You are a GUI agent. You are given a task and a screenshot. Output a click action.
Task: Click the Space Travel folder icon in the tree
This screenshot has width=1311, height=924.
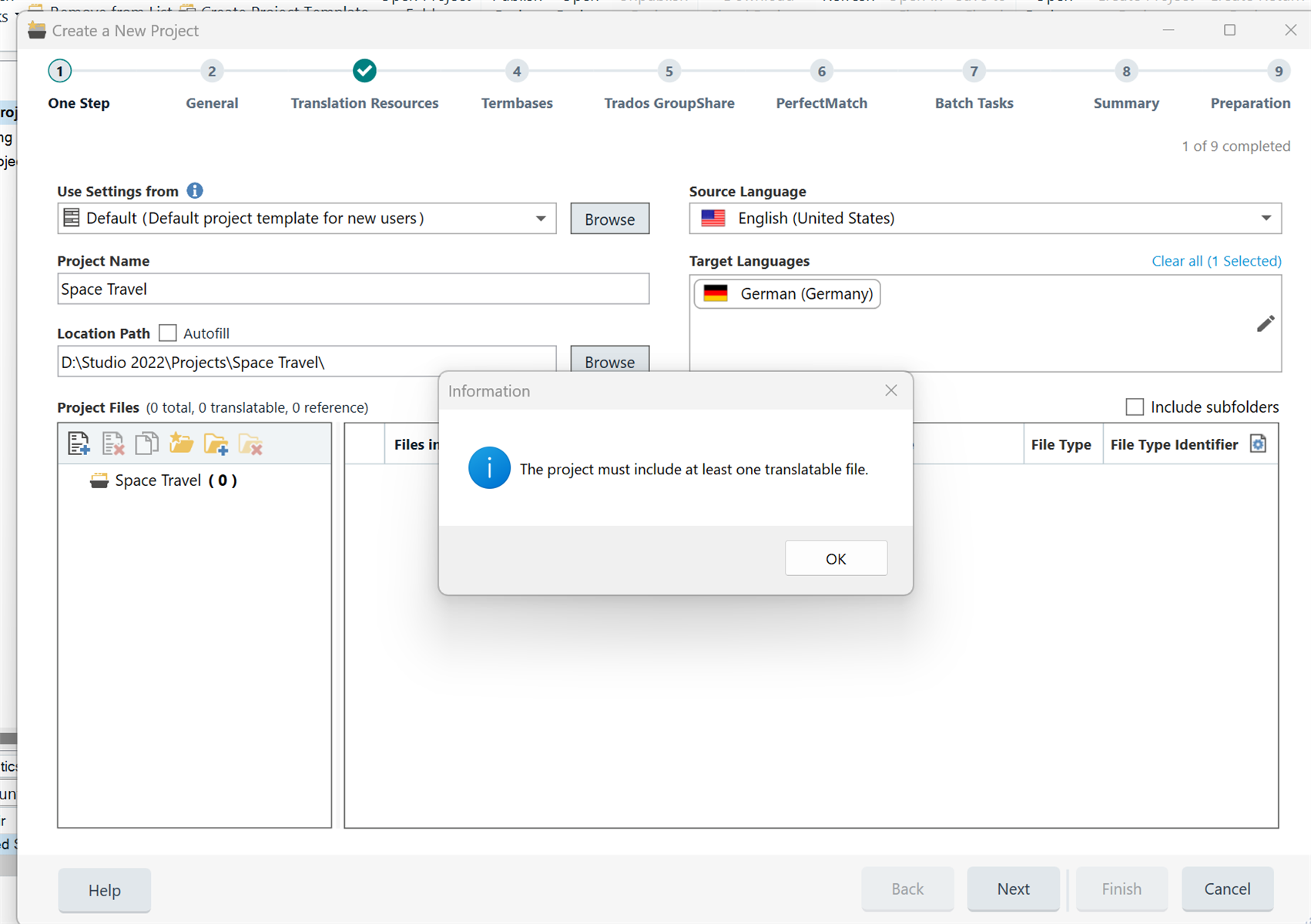click(99, 480)
